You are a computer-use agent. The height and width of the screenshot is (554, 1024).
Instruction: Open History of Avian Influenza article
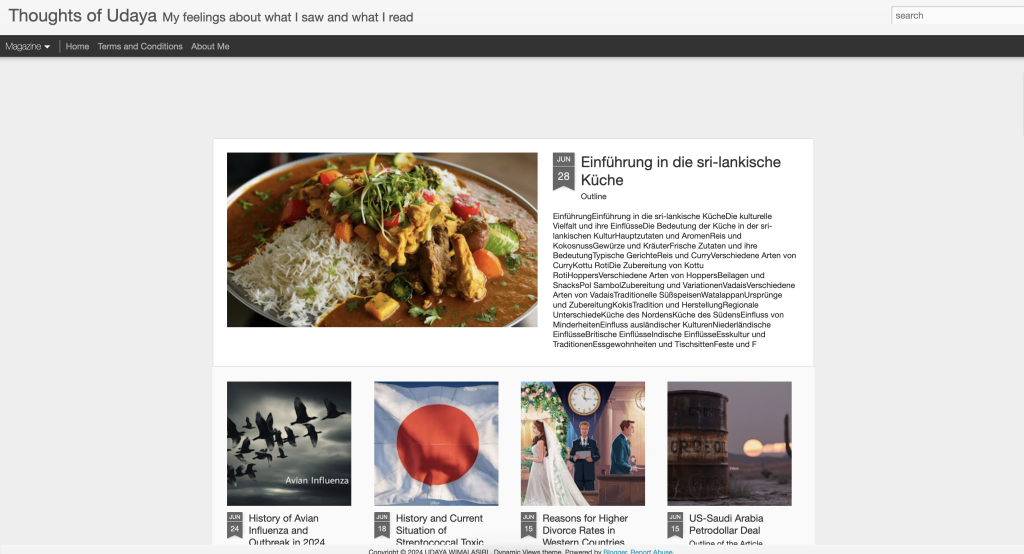pos(287,530)
